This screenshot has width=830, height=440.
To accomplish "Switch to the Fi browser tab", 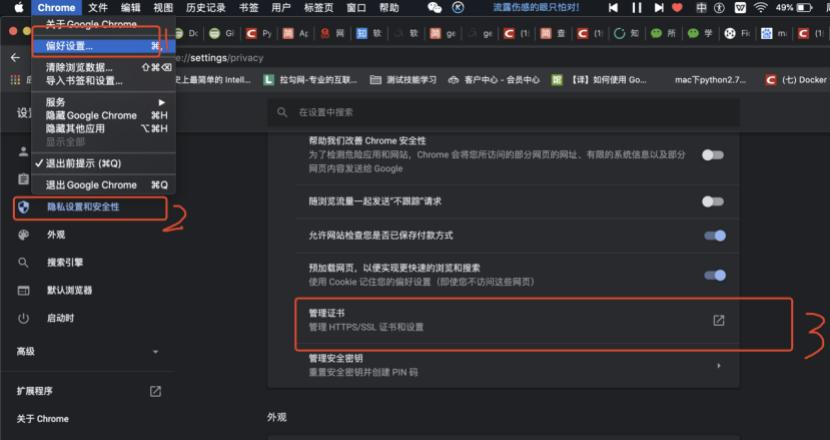I will 737,33.
